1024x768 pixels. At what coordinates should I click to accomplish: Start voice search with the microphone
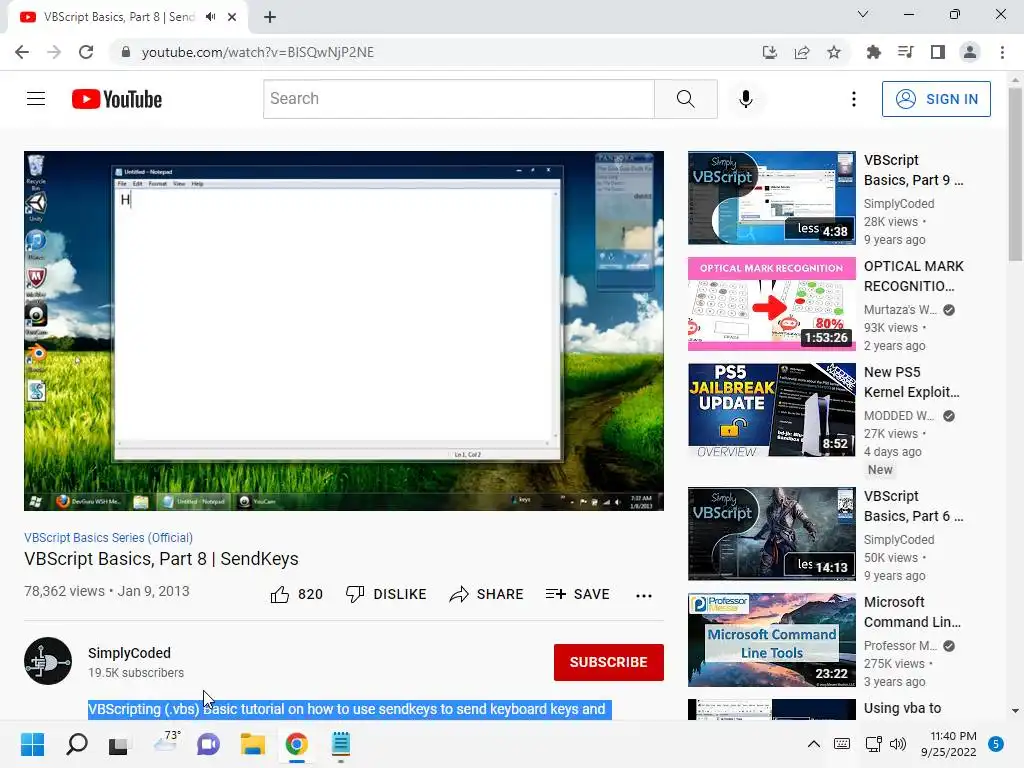coord(746,99)
